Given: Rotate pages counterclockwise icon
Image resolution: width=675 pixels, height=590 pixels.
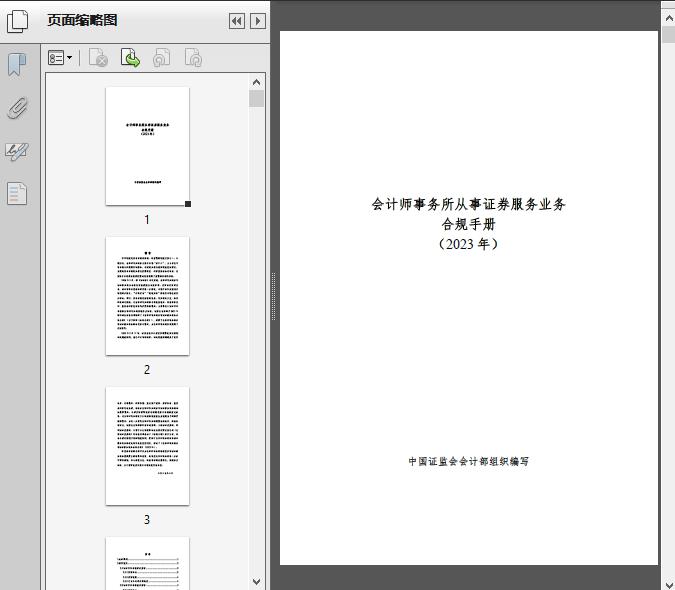Looking at the screenshot, I should 161,58.
